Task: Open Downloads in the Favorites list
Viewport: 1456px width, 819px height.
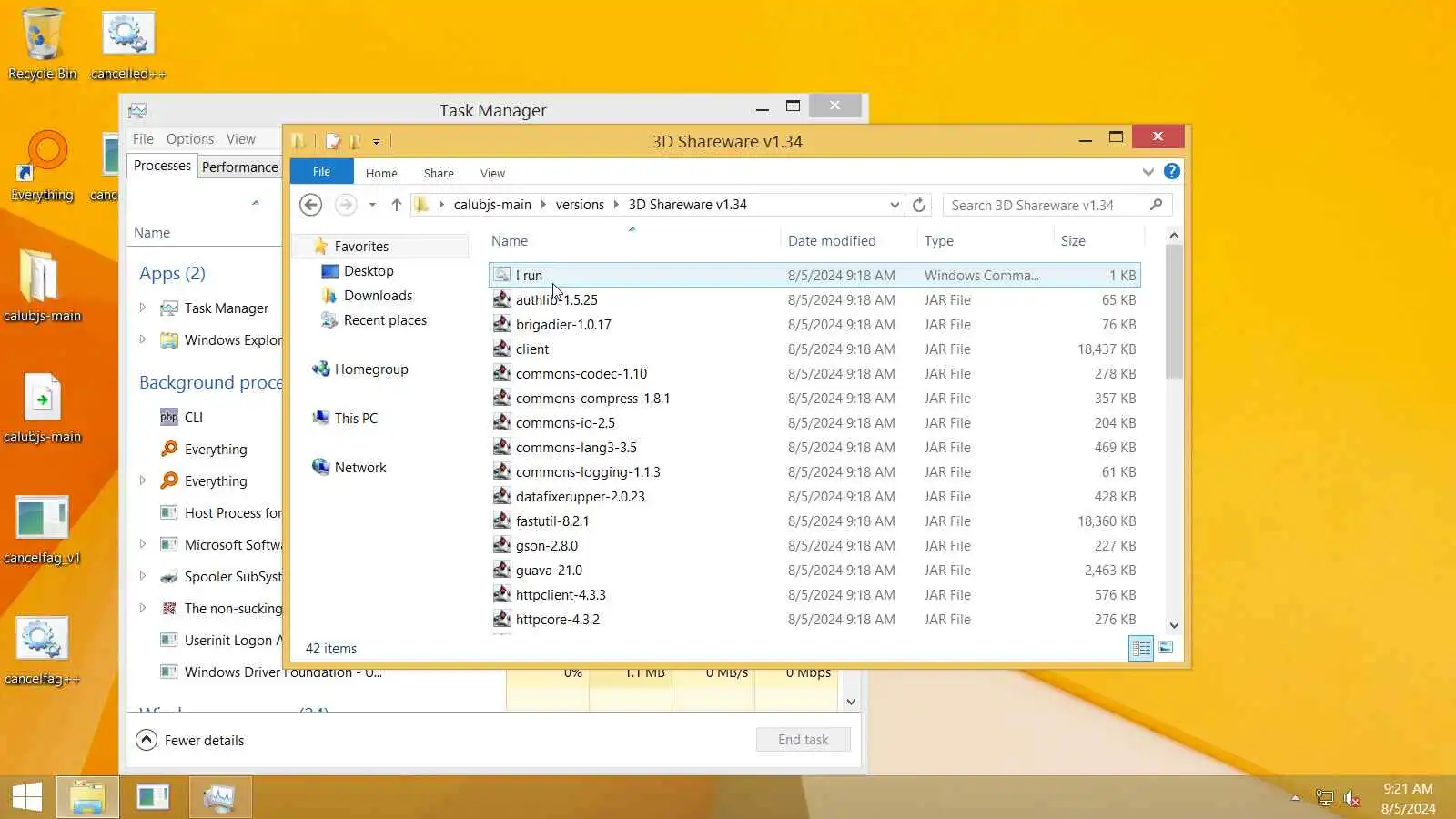Action: tap(378, 296)
